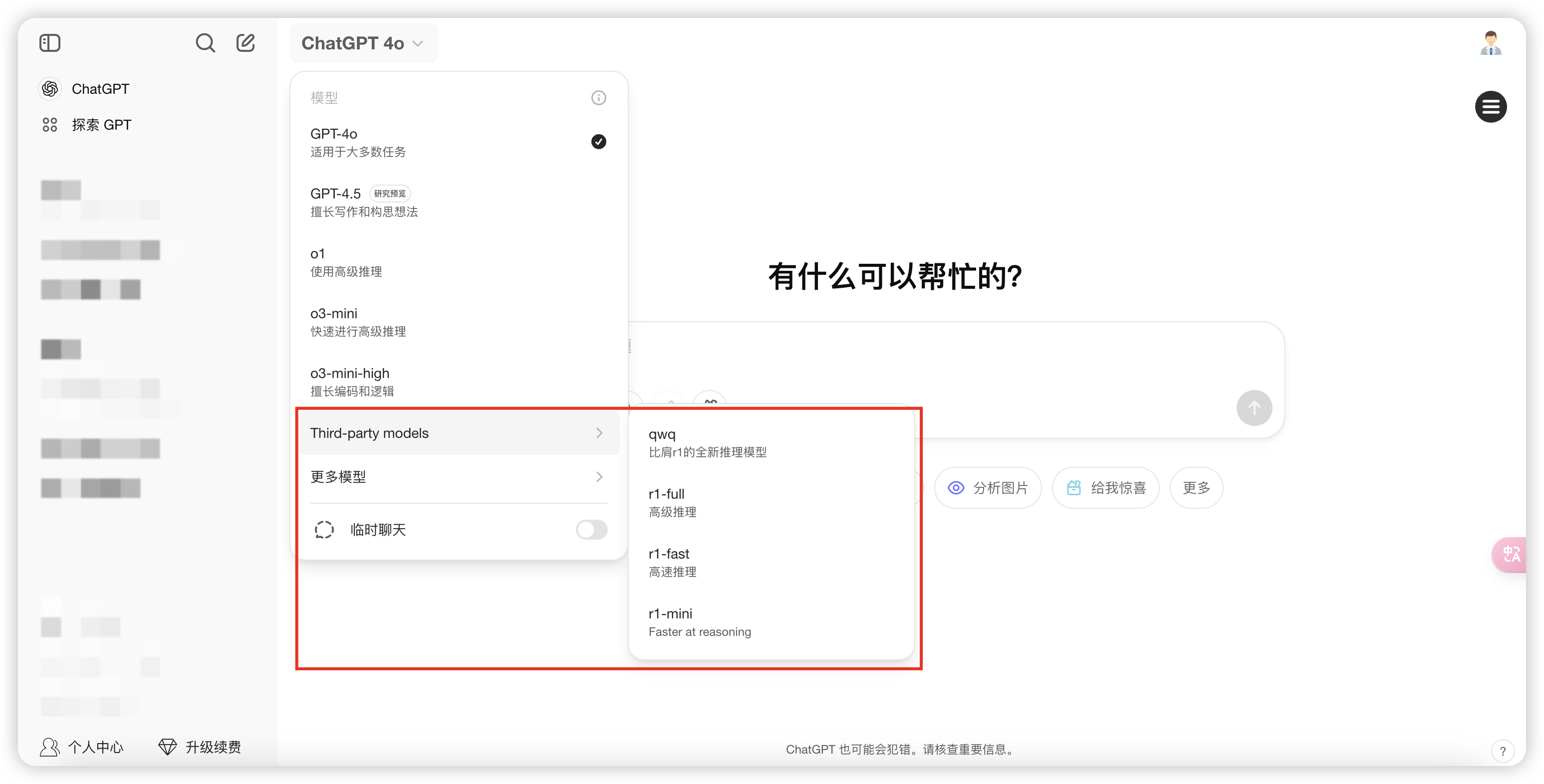This screenshot has height=784, width=1544.
Task: Click the 给我惊喜 suggestion button
Action: click(1105, 488)
